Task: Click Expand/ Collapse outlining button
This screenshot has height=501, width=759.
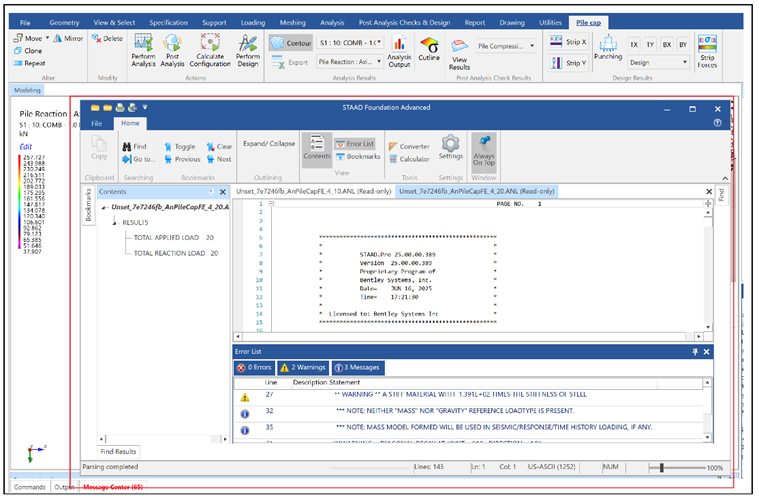Action: (x=269, y=144)
